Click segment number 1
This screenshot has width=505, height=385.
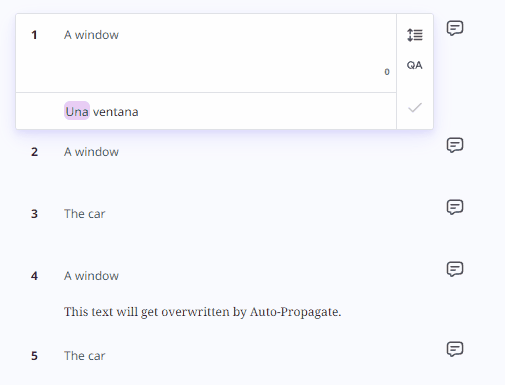(34, 35)
